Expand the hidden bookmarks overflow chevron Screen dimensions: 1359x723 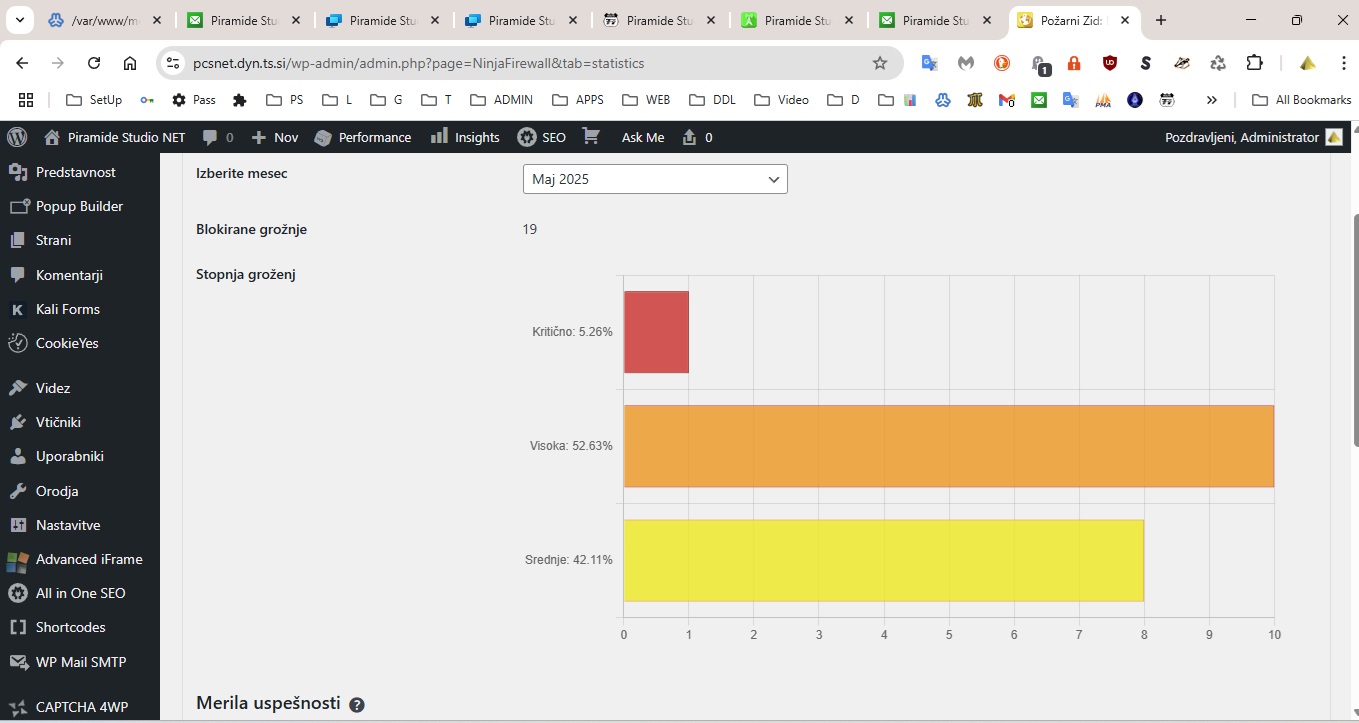click(1212, 100)
